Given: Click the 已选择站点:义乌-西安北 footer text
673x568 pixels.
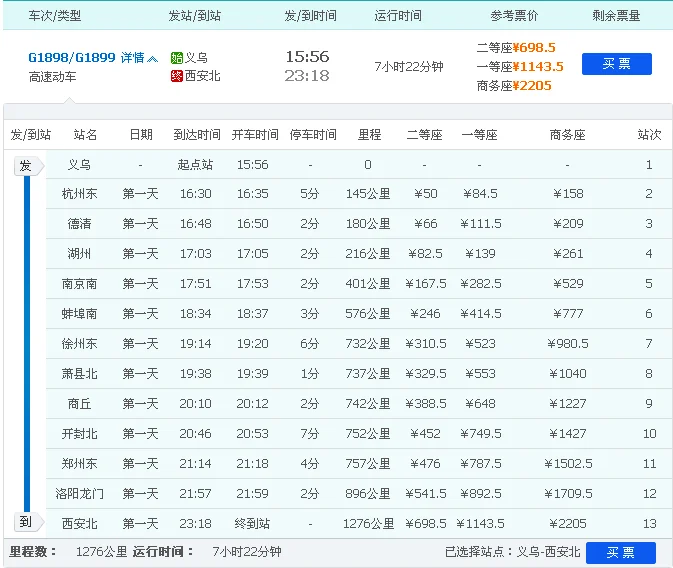Looking at the screenshot, I should [512, 552].
